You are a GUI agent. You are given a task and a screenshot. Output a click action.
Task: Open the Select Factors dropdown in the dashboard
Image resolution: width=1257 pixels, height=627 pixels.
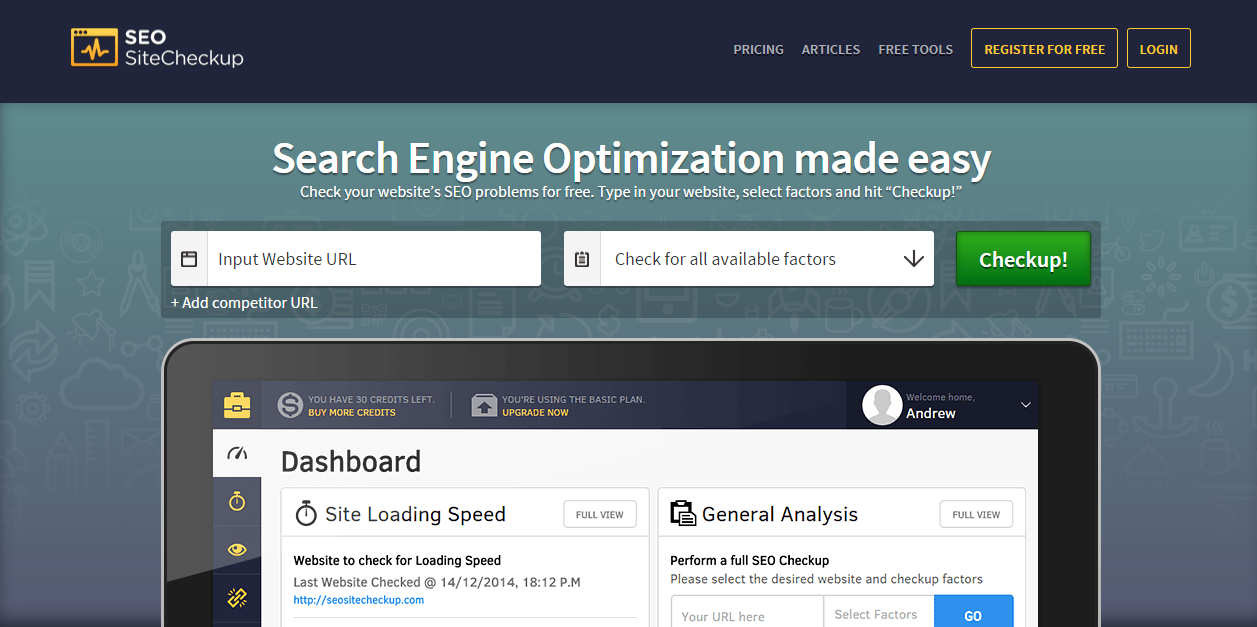tap(878, 611)
